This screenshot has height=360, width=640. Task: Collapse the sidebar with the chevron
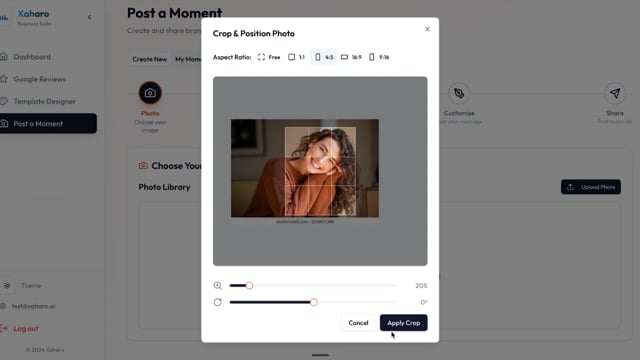pyautogui.click(x=89, y=17)
